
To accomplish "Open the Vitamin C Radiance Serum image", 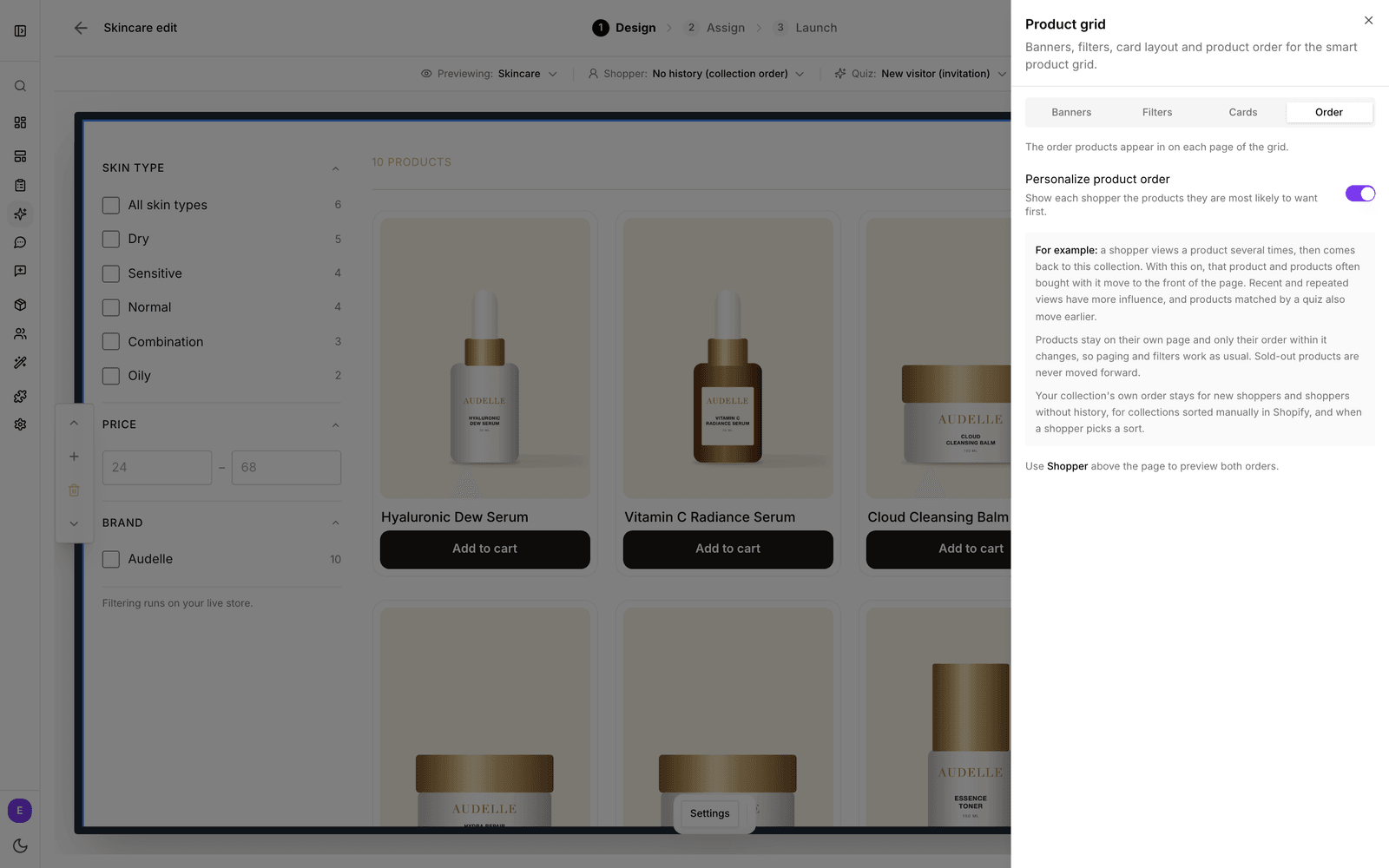I will [728, 358].
